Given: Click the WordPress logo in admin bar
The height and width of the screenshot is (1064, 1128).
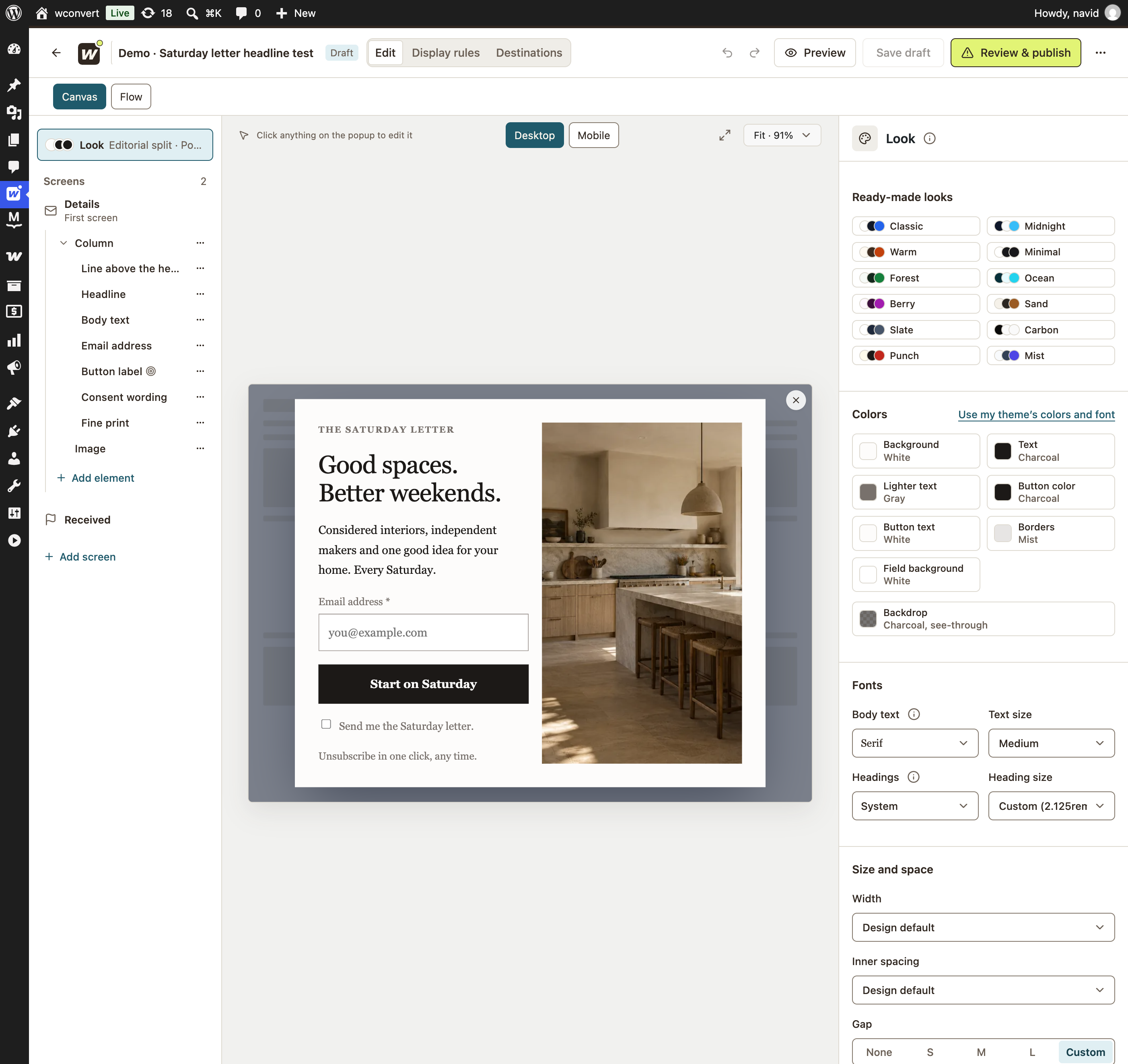Looking at the screenshot, I should click(14, 13).
